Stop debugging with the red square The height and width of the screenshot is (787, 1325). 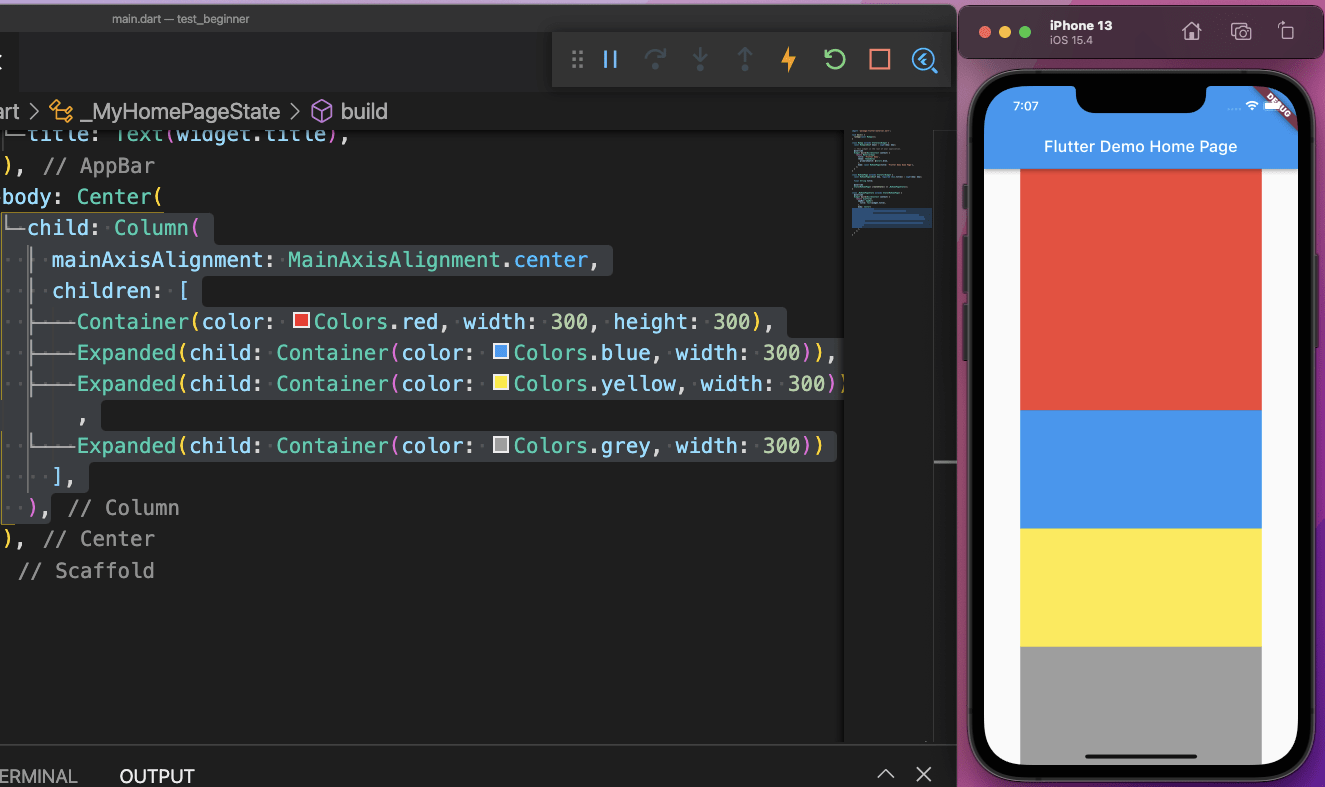pyautogui.click(x=879, y=60)
